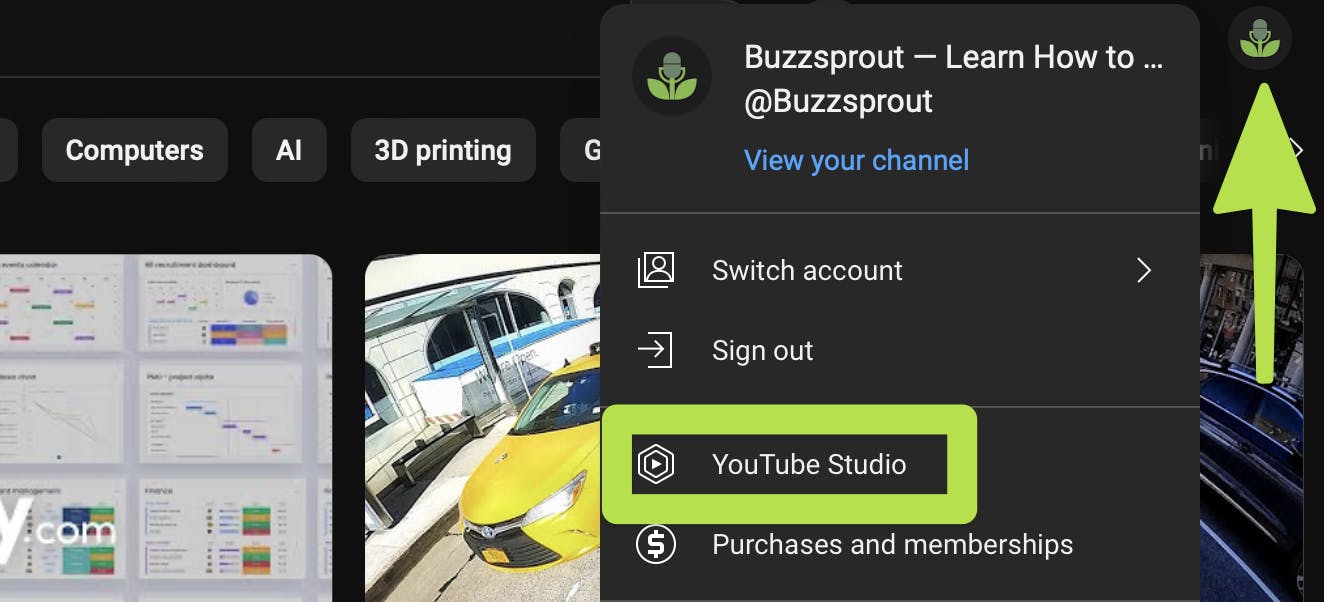Screen dimensions: 1324x602
Task: Click the YouTube Studio hexagon icon
Action: 656,464
